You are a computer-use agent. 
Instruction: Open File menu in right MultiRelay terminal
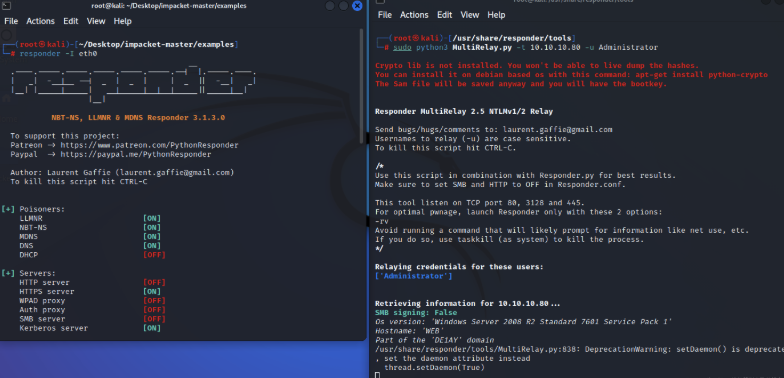[384, 15]
